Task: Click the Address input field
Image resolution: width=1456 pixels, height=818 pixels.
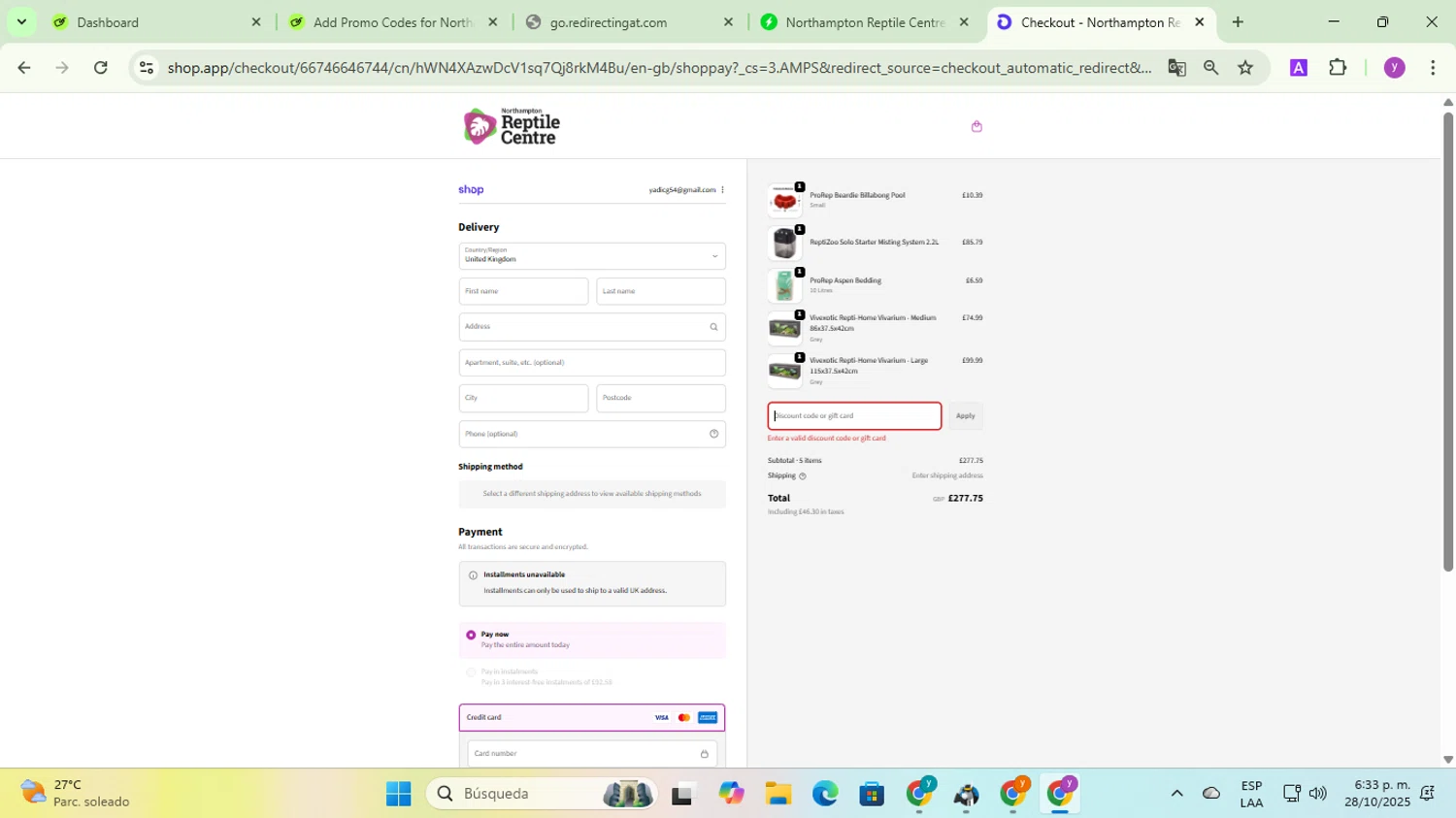Action: 592,327
